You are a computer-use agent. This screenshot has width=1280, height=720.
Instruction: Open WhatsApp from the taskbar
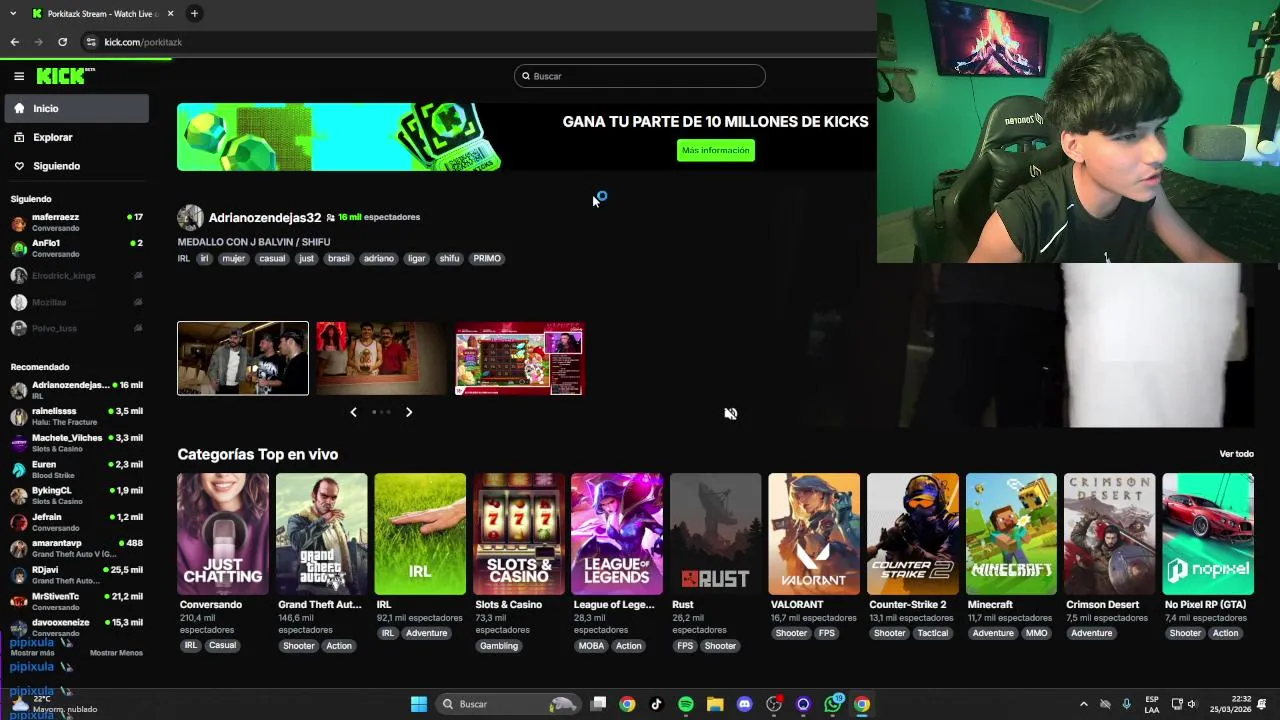(833, 704)
